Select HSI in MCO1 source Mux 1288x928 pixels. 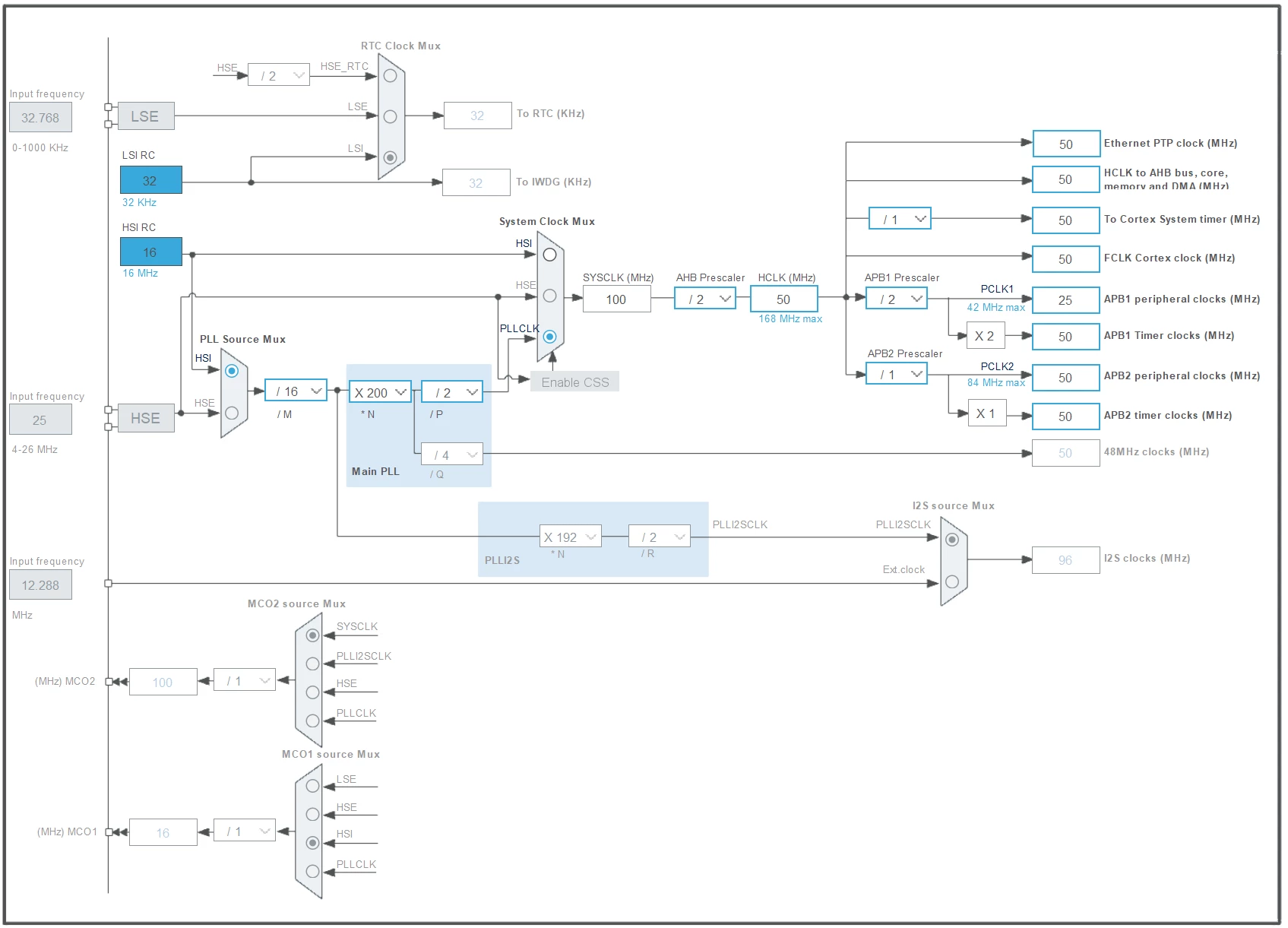(312, 843)
